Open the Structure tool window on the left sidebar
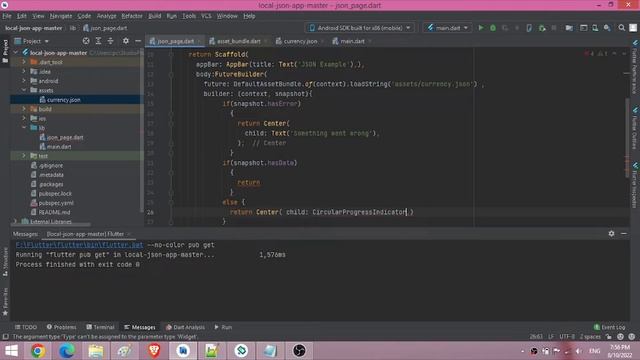This screenshot has height=360, width=640. point(5,262)
